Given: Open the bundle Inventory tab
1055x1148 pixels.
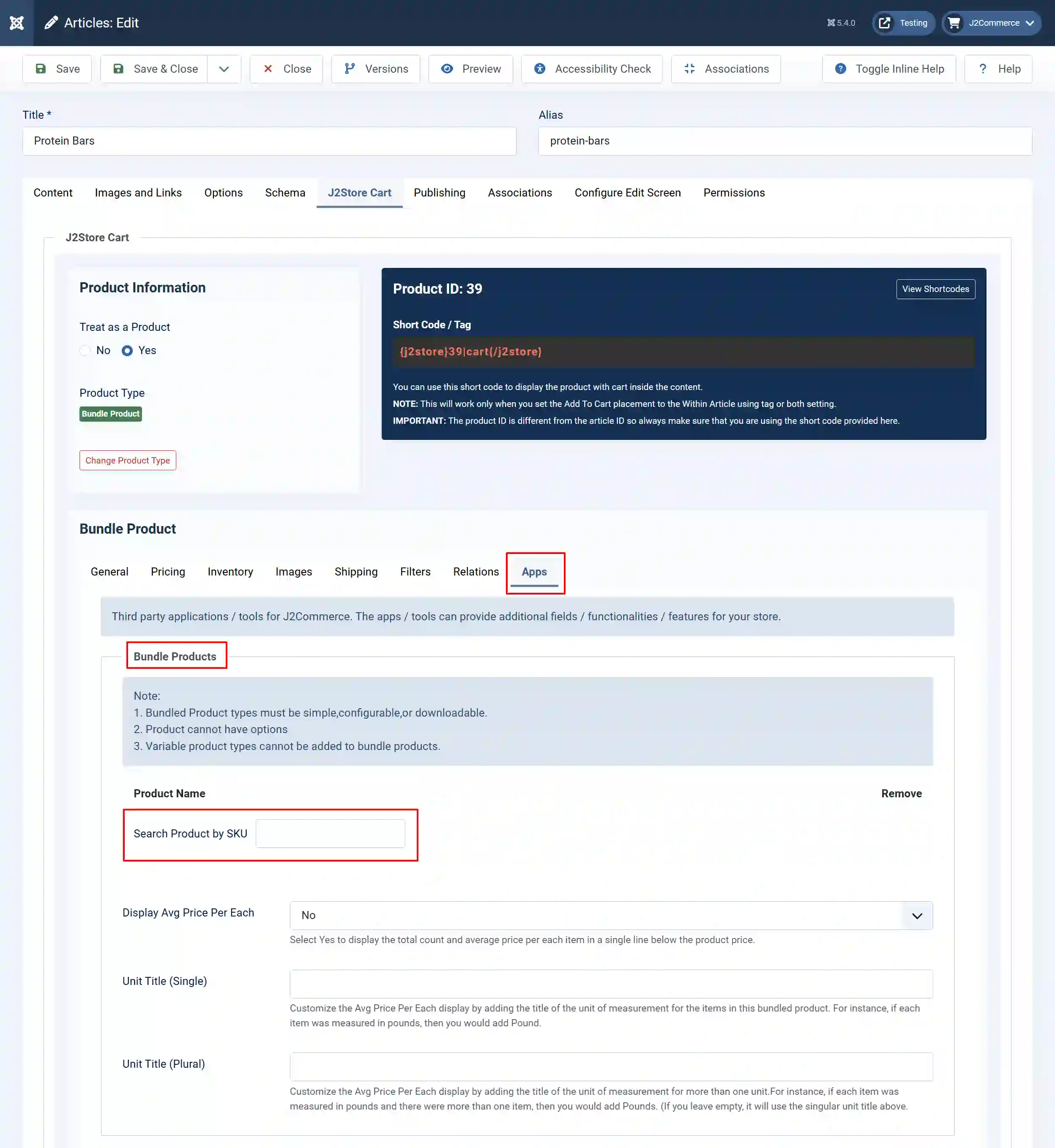Looking at the screenshot, I should [x=230, y=572].
